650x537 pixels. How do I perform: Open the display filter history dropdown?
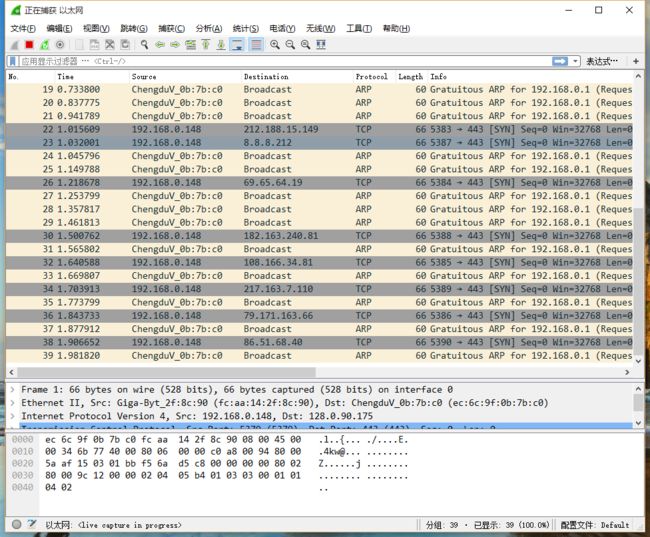point(575,61)
